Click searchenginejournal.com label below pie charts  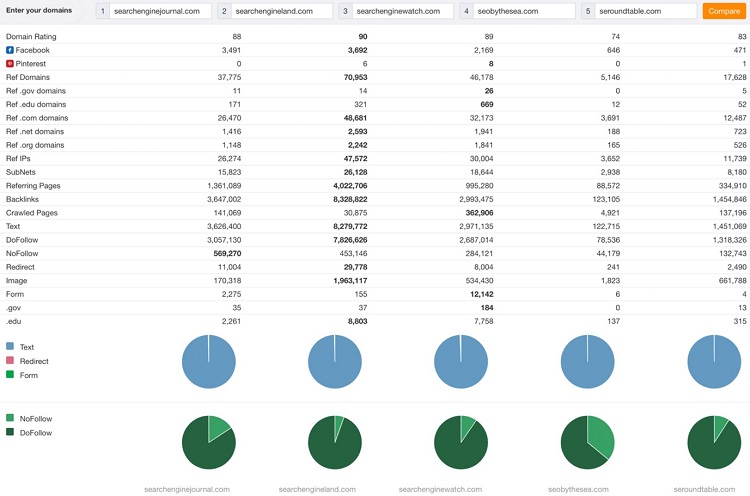(x=187, y=489)
